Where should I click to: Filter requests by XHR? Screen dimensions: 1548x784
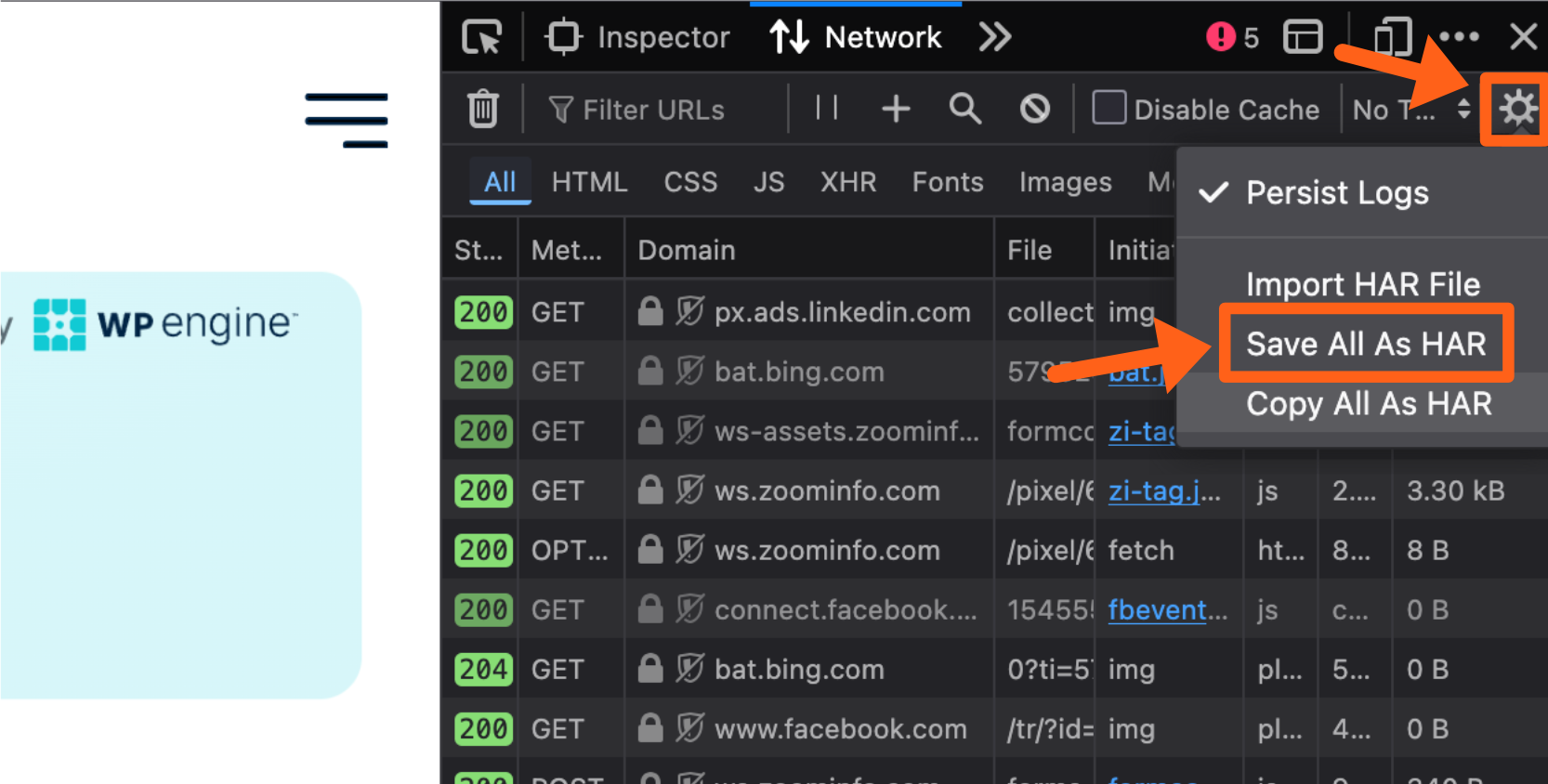(x=847, y=182)
